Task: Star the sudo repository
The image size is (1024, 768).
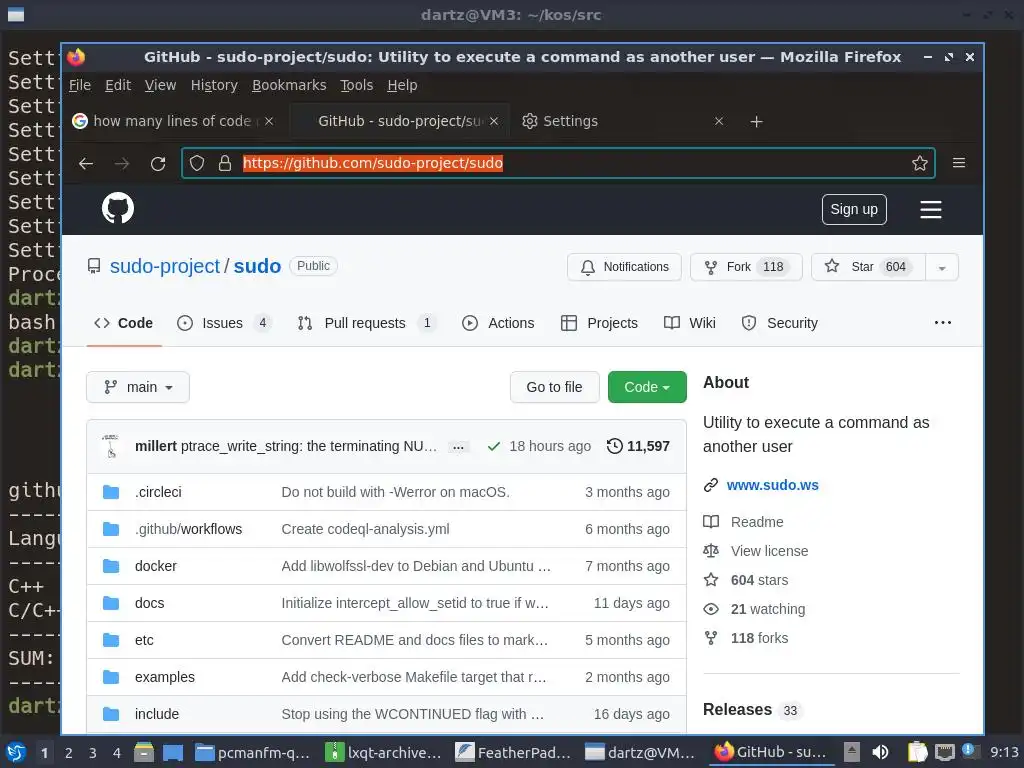Action: tap(868, 267)
